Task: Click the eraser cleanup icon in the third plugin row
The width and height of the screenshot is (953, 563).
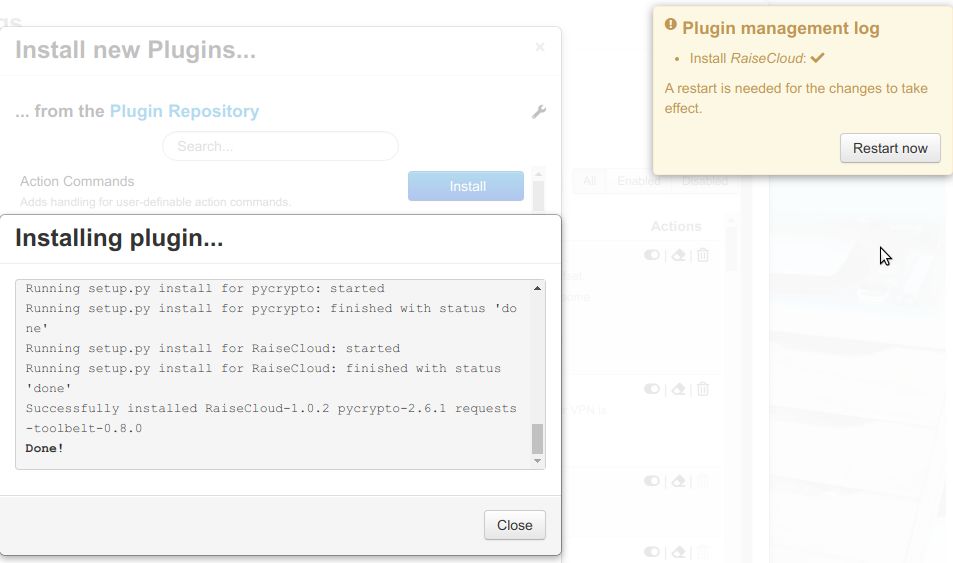Action: point(679,481)
